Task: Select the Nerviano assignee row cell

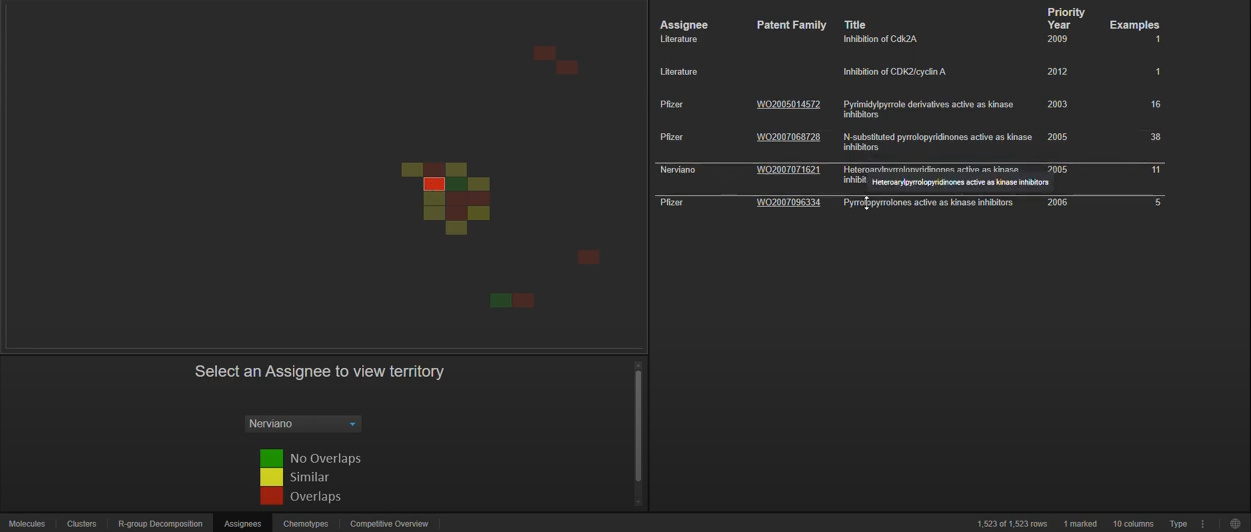Action: [677, 170]
